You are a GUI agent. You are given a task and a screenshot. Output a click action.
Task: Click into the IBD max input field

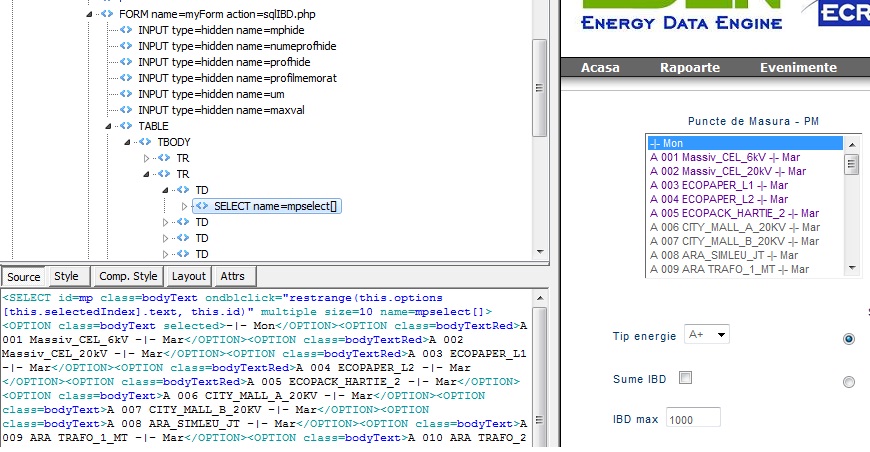692,418
